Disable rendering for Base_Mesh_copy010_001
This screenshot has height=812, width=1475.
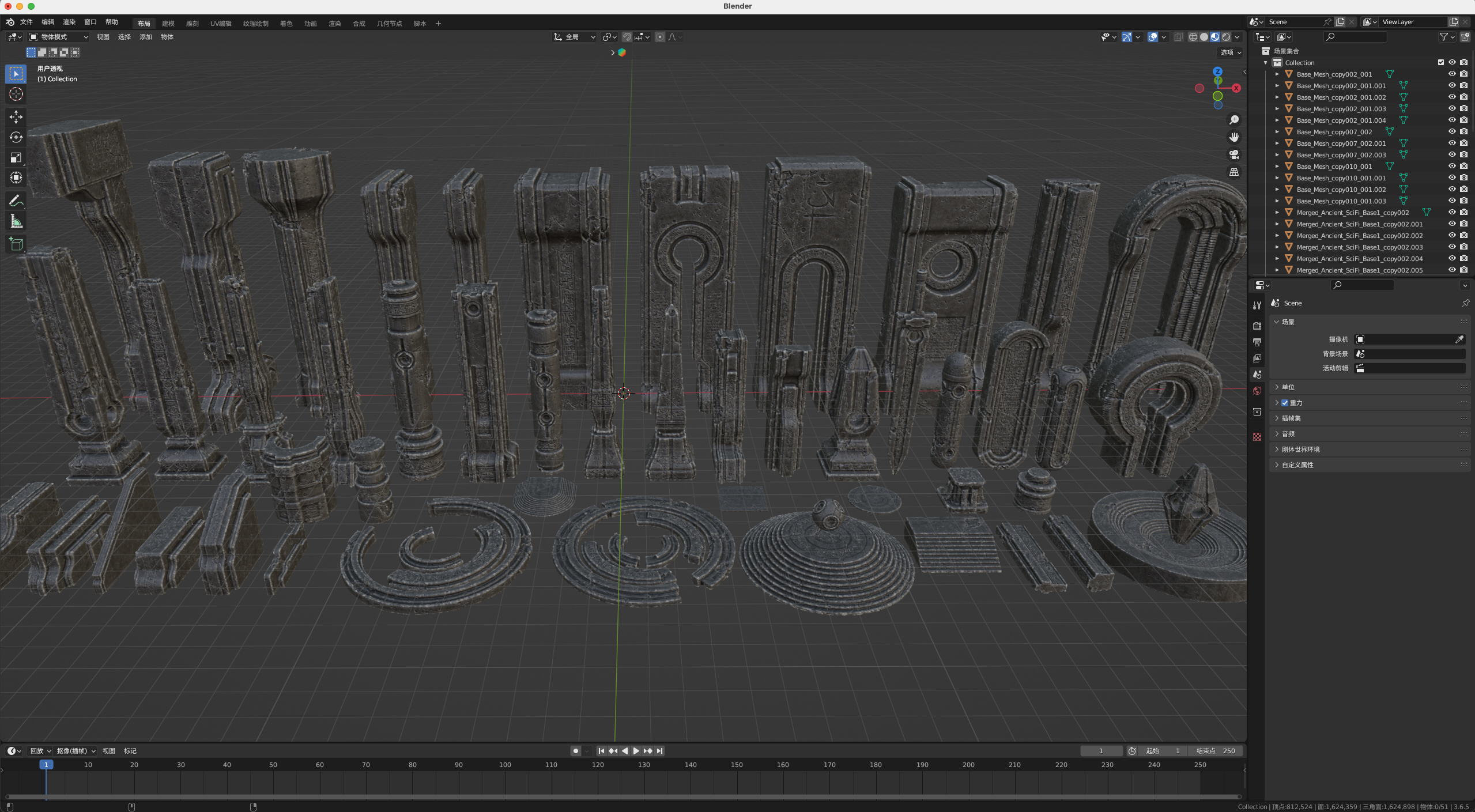tap(1463, 166)
